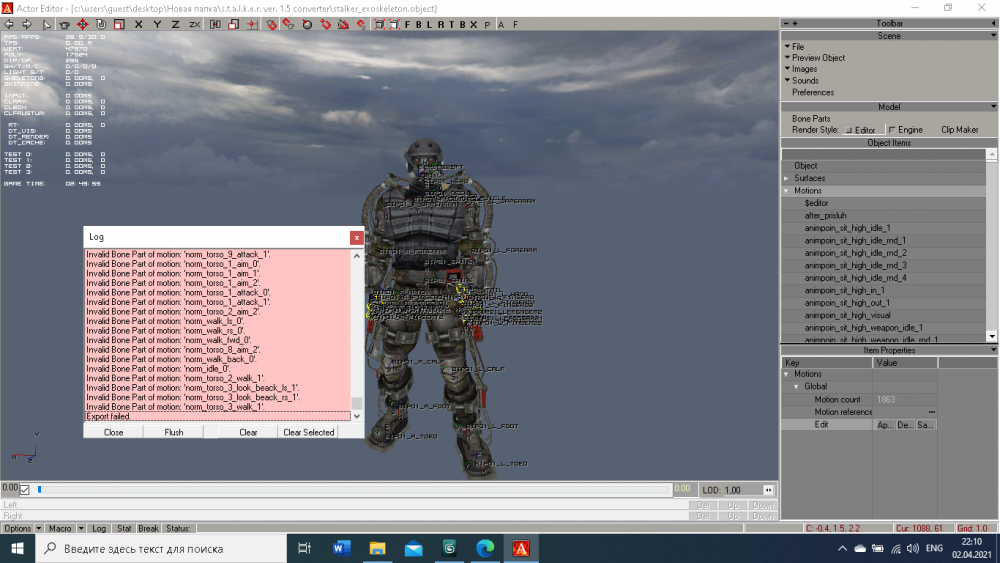Expand the Preview Object menu
Image resolution: width=1000 pixels, height=563 pixels.
click(x=814, y=57)
